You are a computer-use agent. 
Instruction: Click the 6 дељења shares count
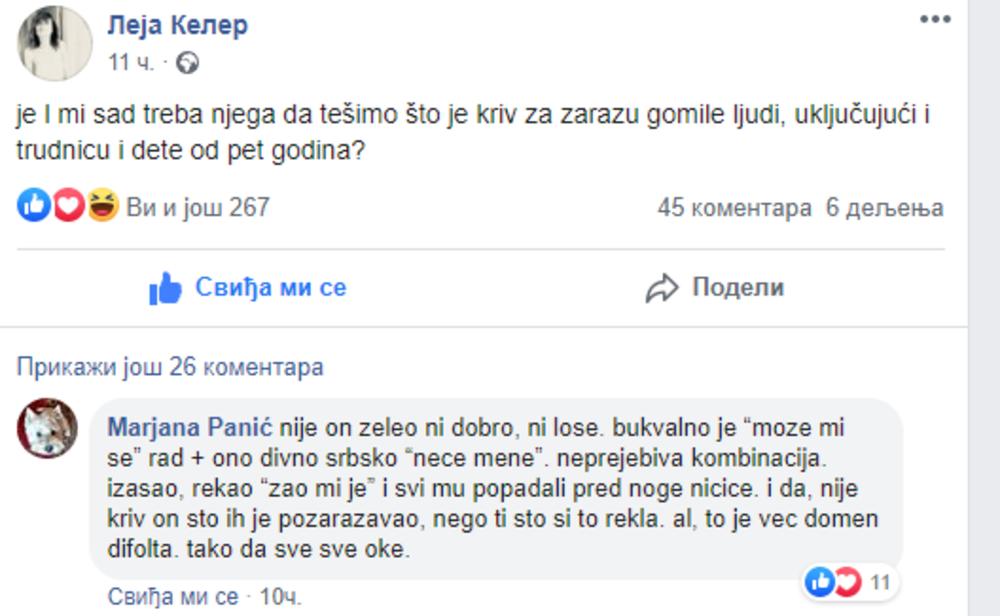click(884, 208)
